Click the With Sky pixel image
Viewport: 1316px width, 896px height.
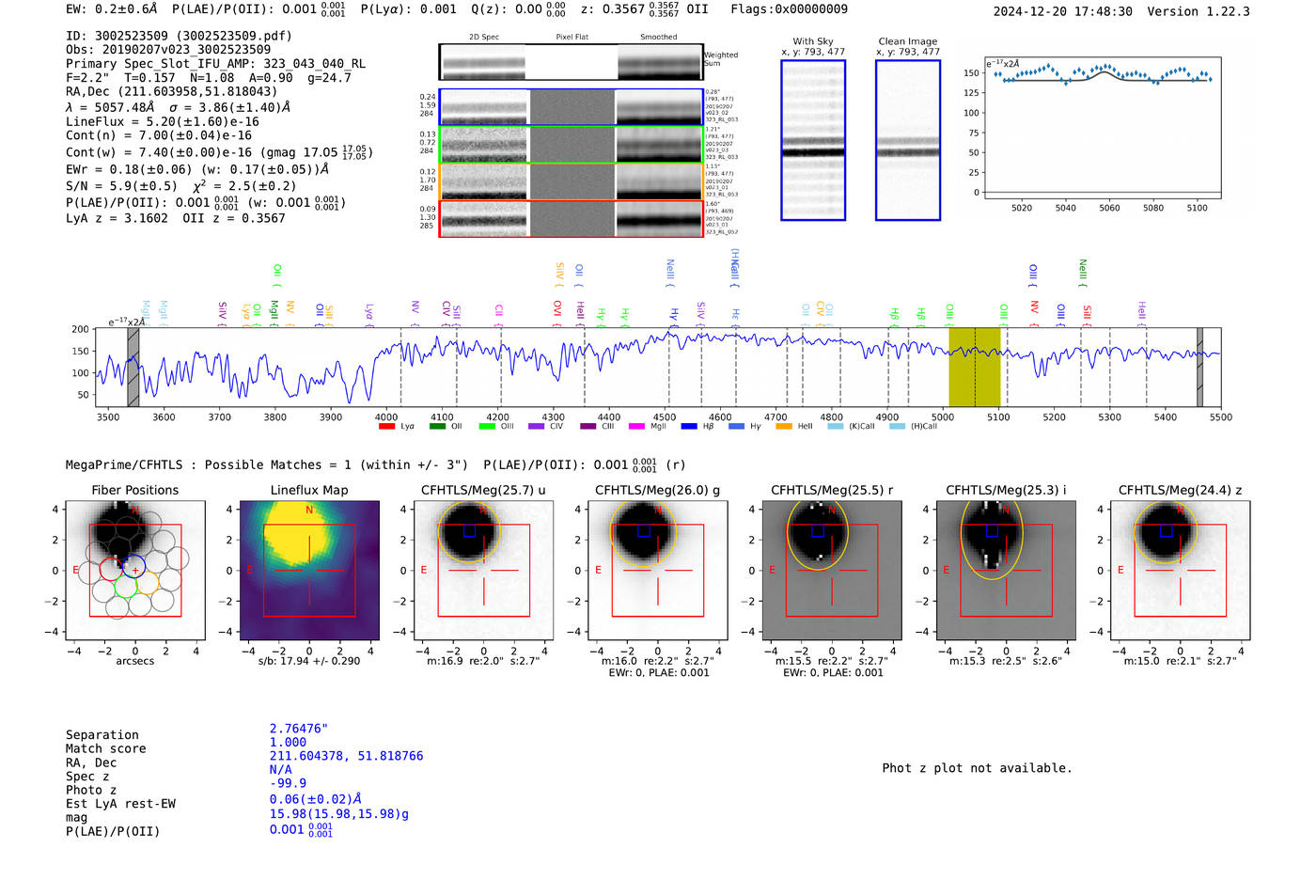point(813,140)
